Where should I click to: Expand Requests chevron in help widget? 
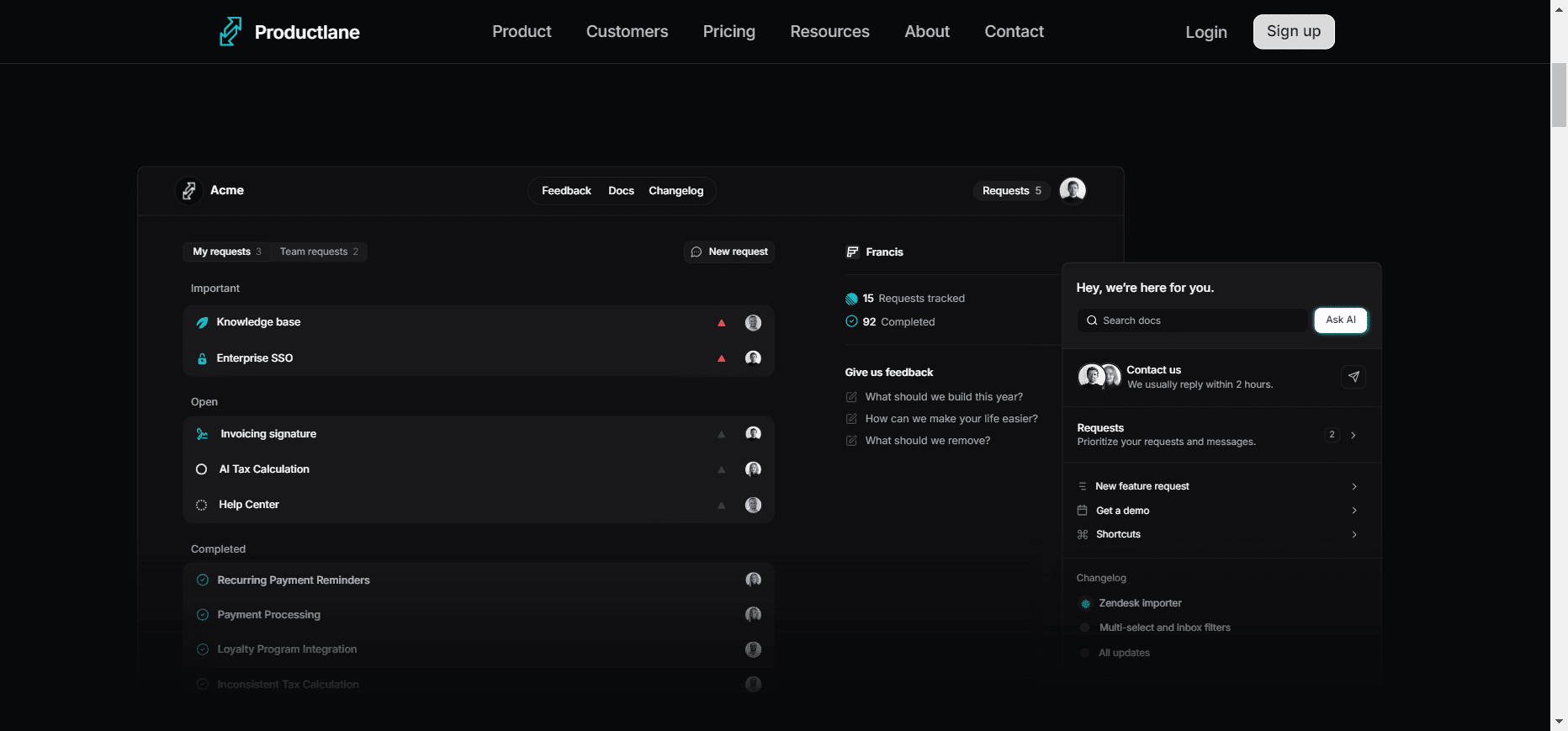[x=1353, y=435]
